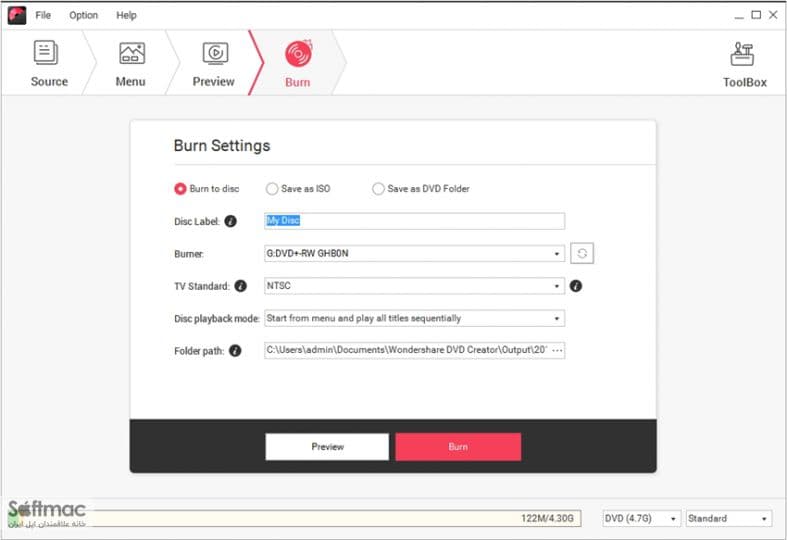The image size is (787, 540).
Task: Open the ToolBox icon
Action: [x=742, y=54]
